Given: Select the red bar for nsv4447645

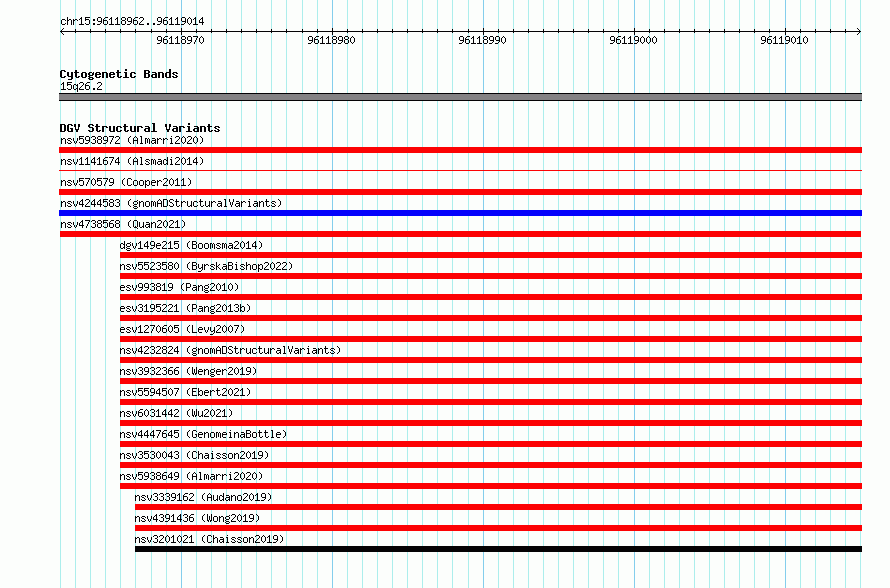Looking at the screenshot, I should (490, 444).
